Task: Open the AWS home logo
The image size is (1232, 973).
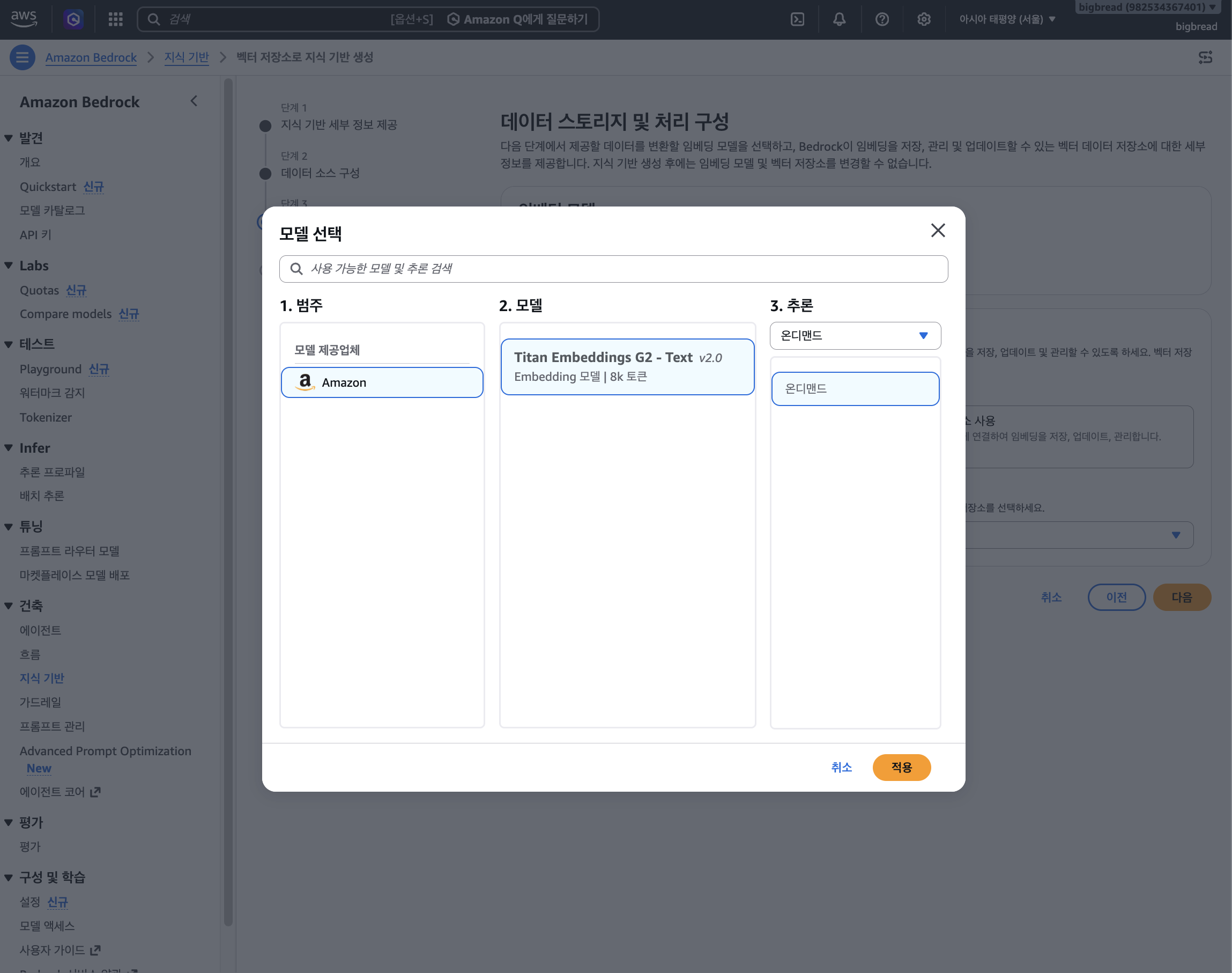Action: [24, 19]
